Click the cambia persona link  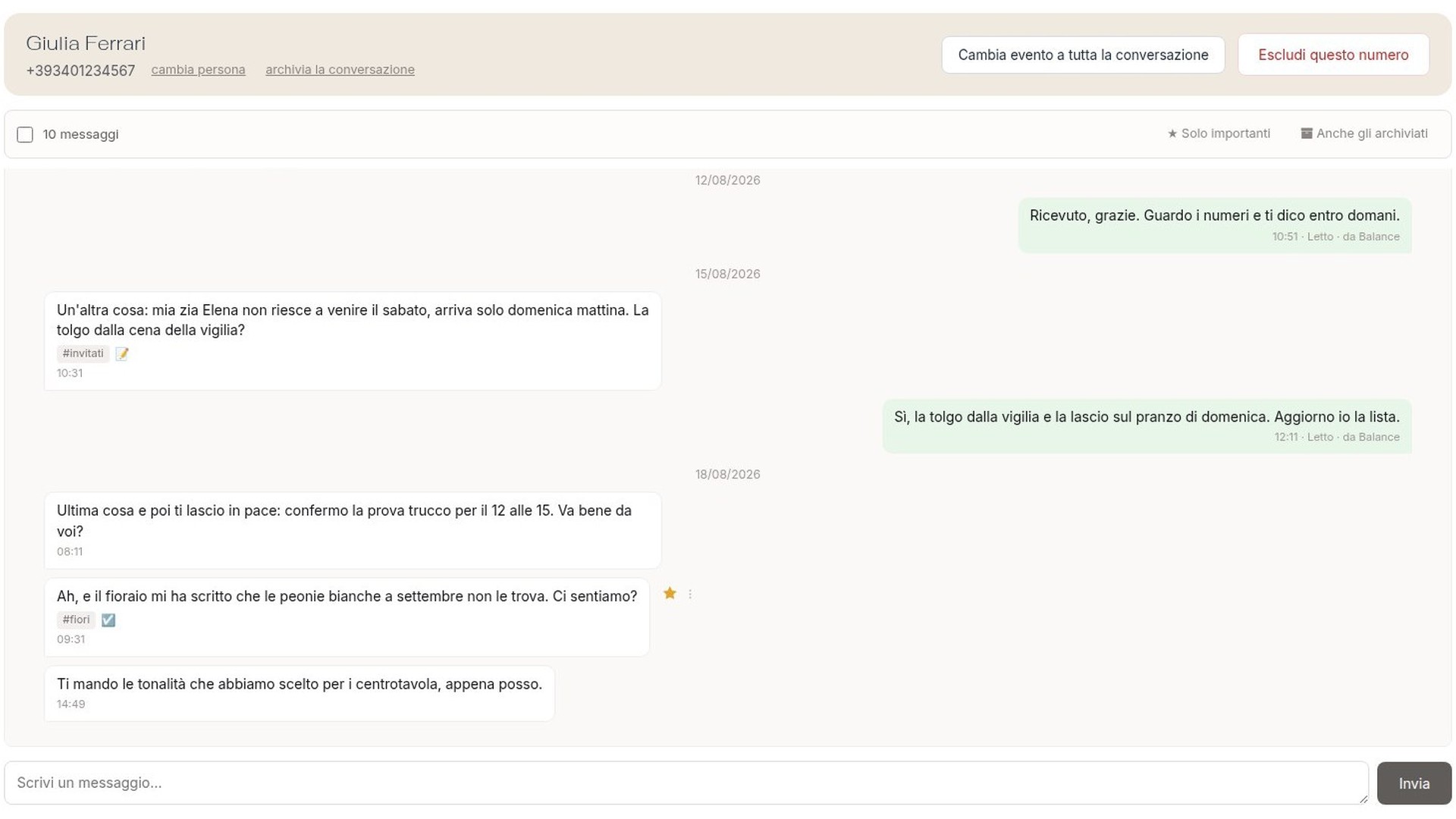point(198,70)
